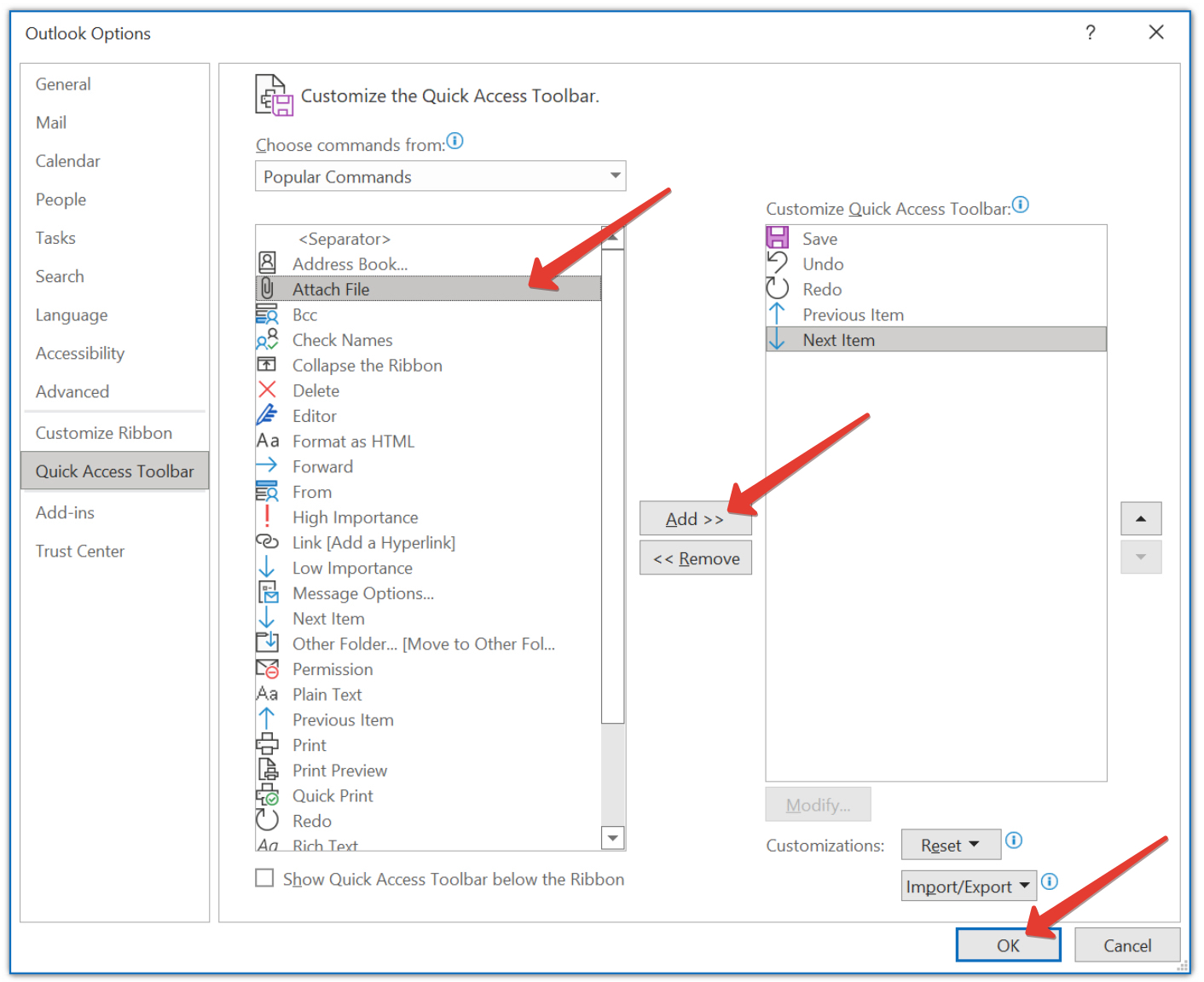This screenshot has height=982, width=1204.
Task: Click the Bcc command icon
Action: 267,315
